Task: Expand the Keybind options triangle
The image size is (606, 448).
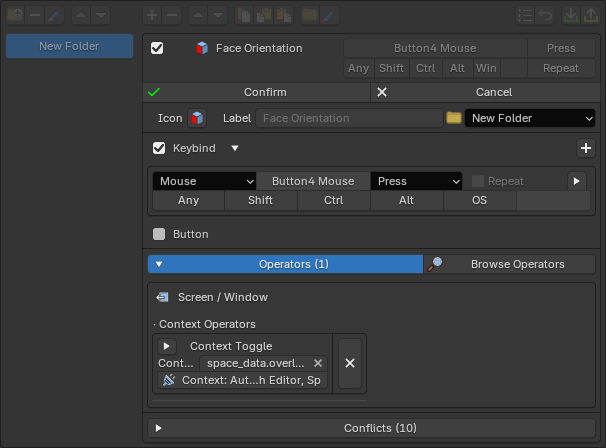Action: tap(235, 148)
